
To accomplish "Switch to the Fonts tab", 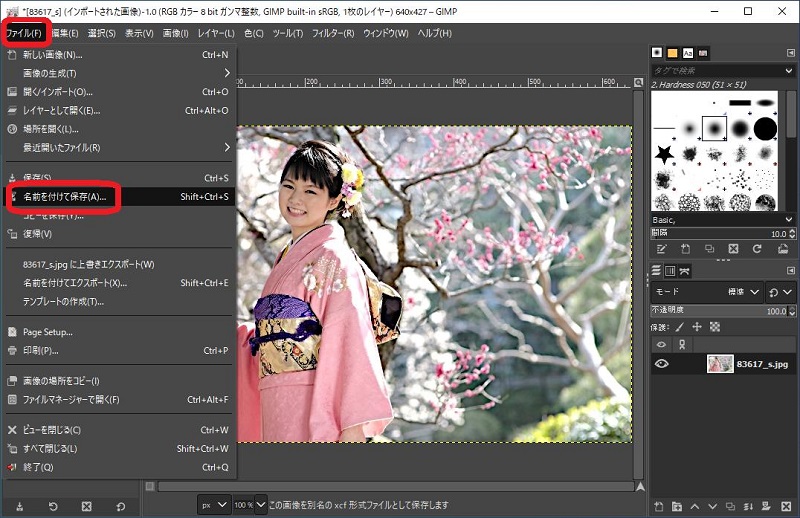I will (x=688, y=53).
